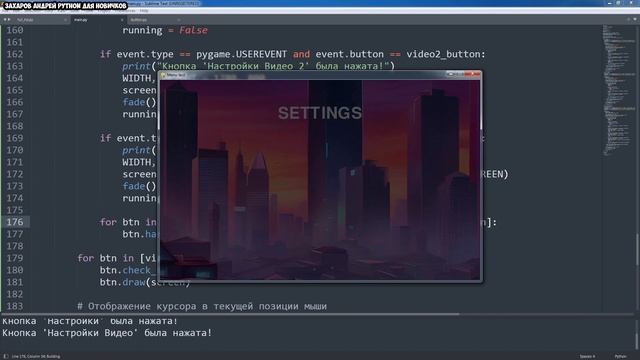
Task: Click 'btn.check' on line 180
Action: point(125,270)
